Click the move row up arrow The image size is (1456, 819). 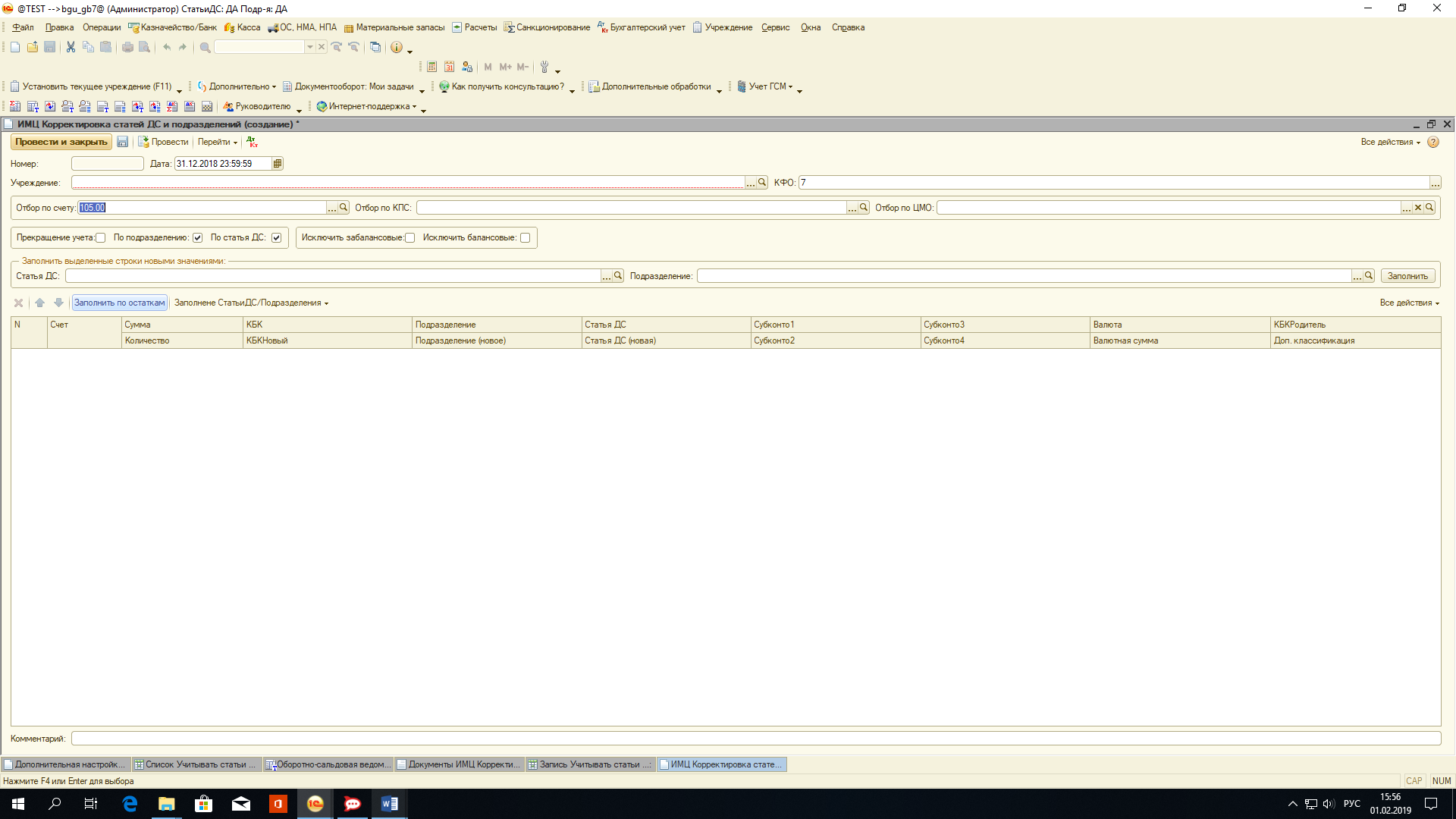(40, 303)
